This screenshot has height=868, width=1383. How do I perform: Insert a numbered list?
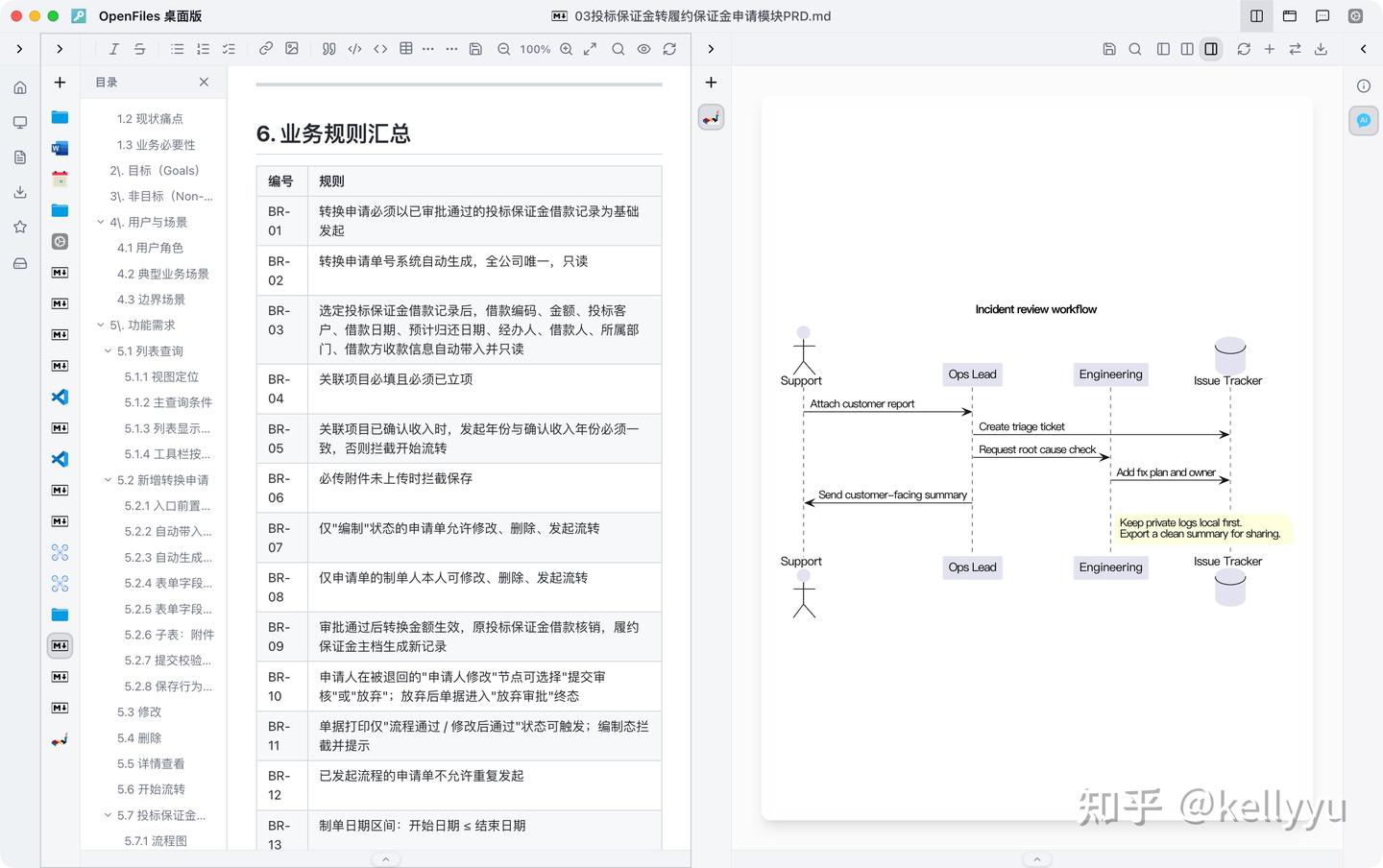click(x=203, y=49)
